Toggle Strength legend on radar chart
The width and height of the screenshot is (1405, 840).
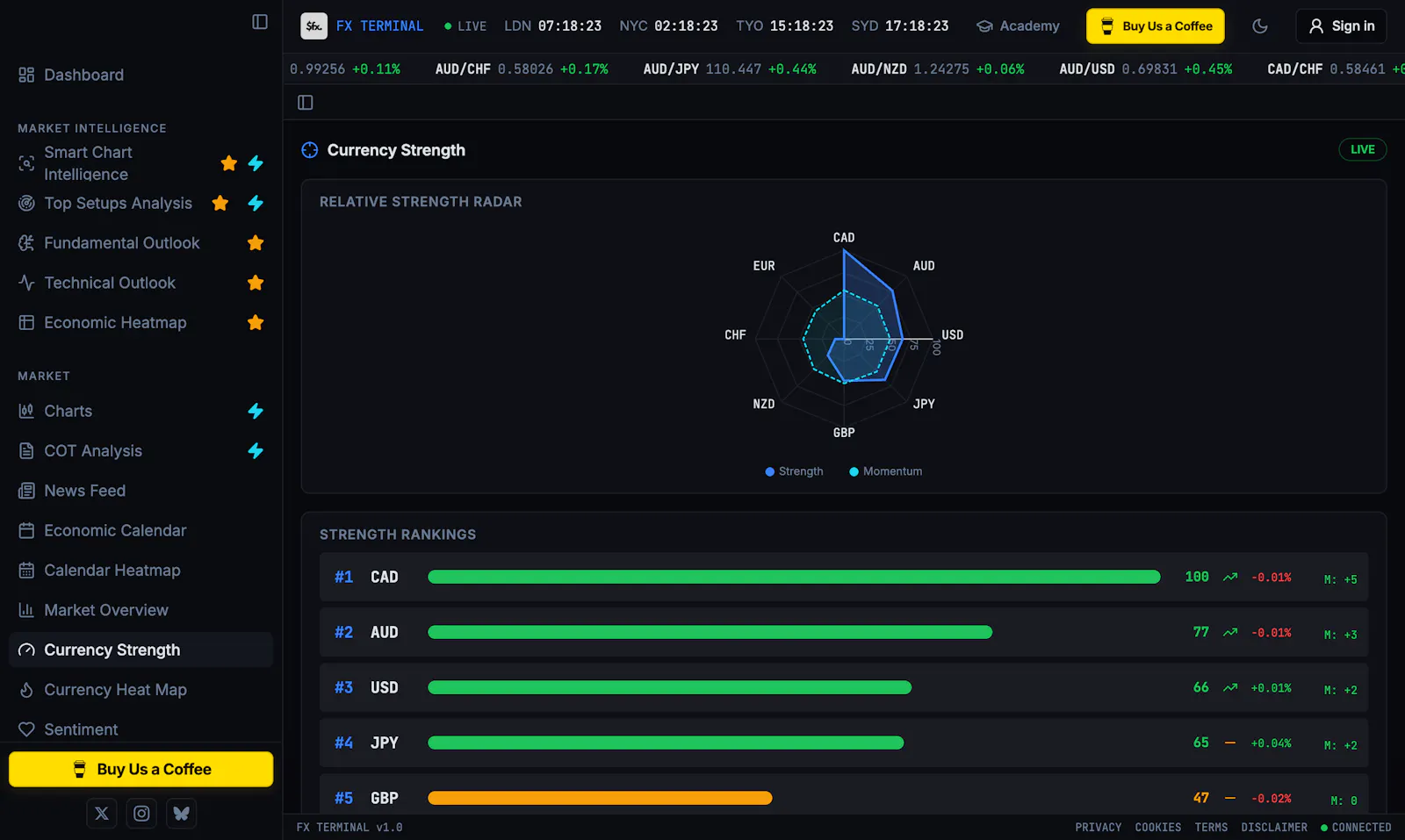point(794,471)
